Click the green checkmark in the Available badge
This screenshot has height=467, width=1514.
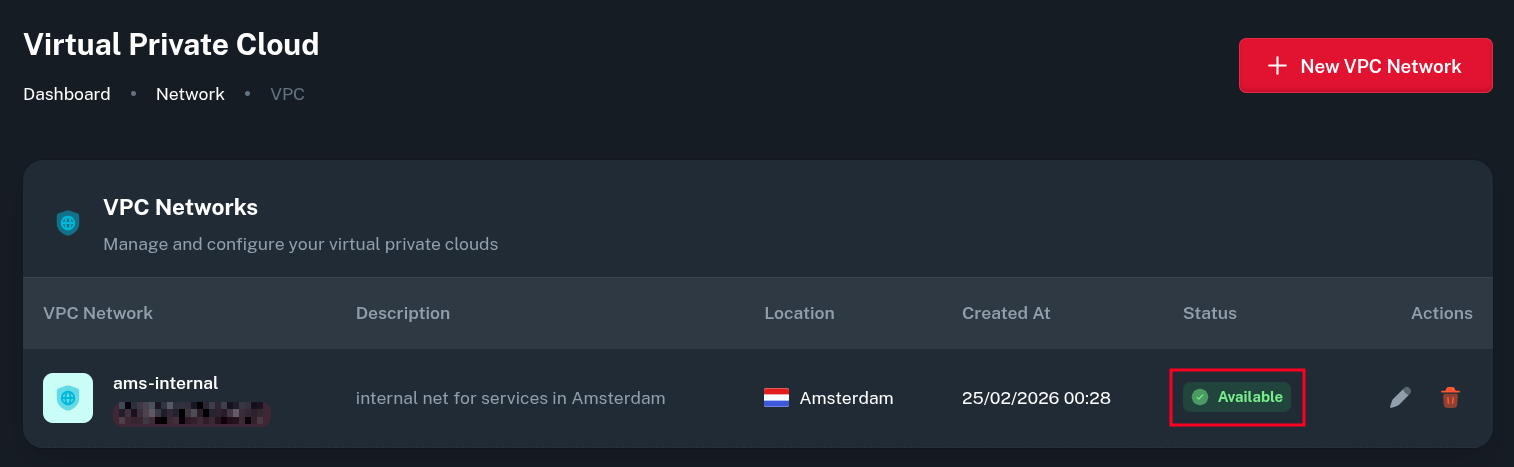click(x=1200, y=397)
